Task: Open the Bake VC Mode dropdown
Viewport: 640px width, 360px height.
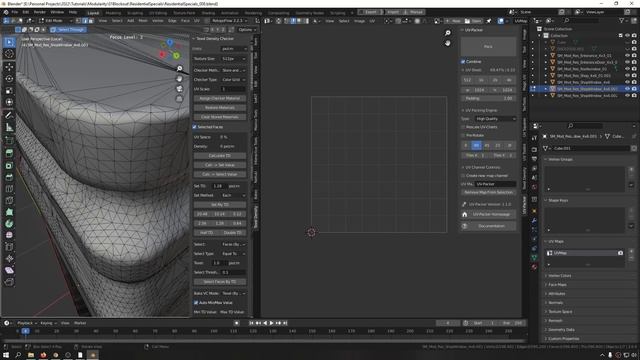Action: pos(233,293)
